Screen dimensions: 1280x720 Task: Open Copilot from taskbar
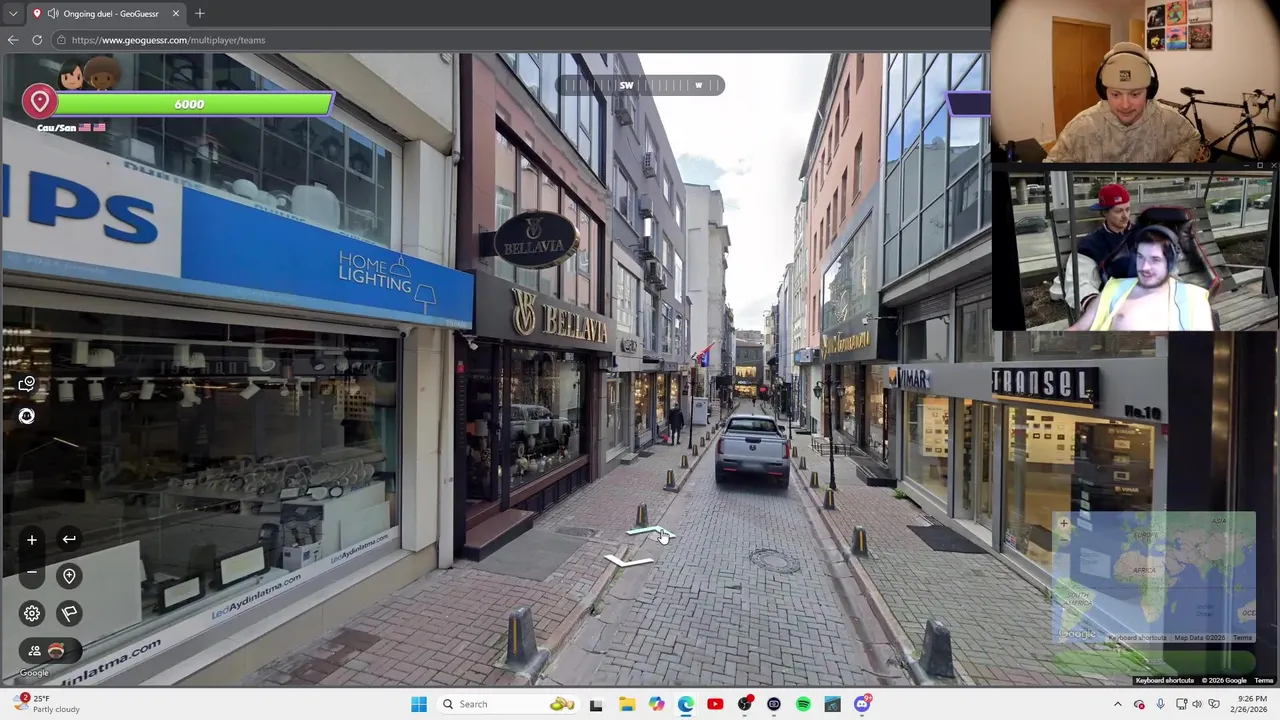(x=656, y=704)
